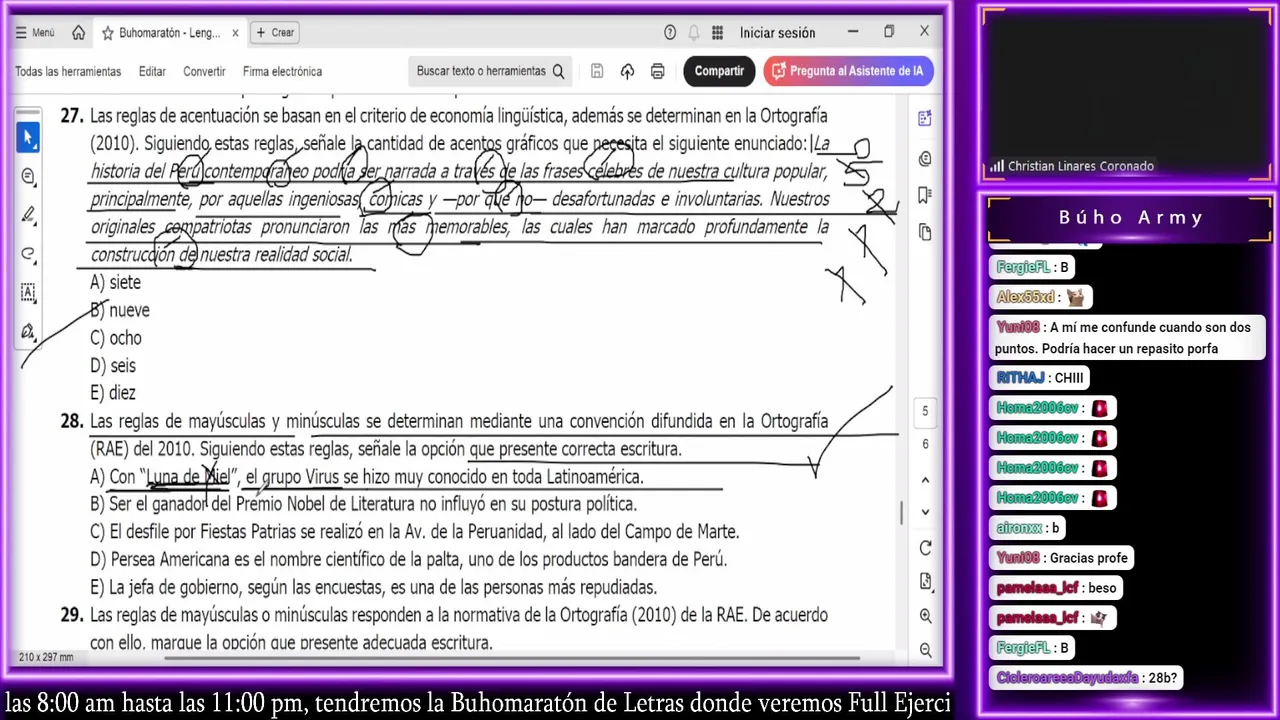Click the cloud upload icon
The height and width of the screenshot is (720, 1280).
627,71
